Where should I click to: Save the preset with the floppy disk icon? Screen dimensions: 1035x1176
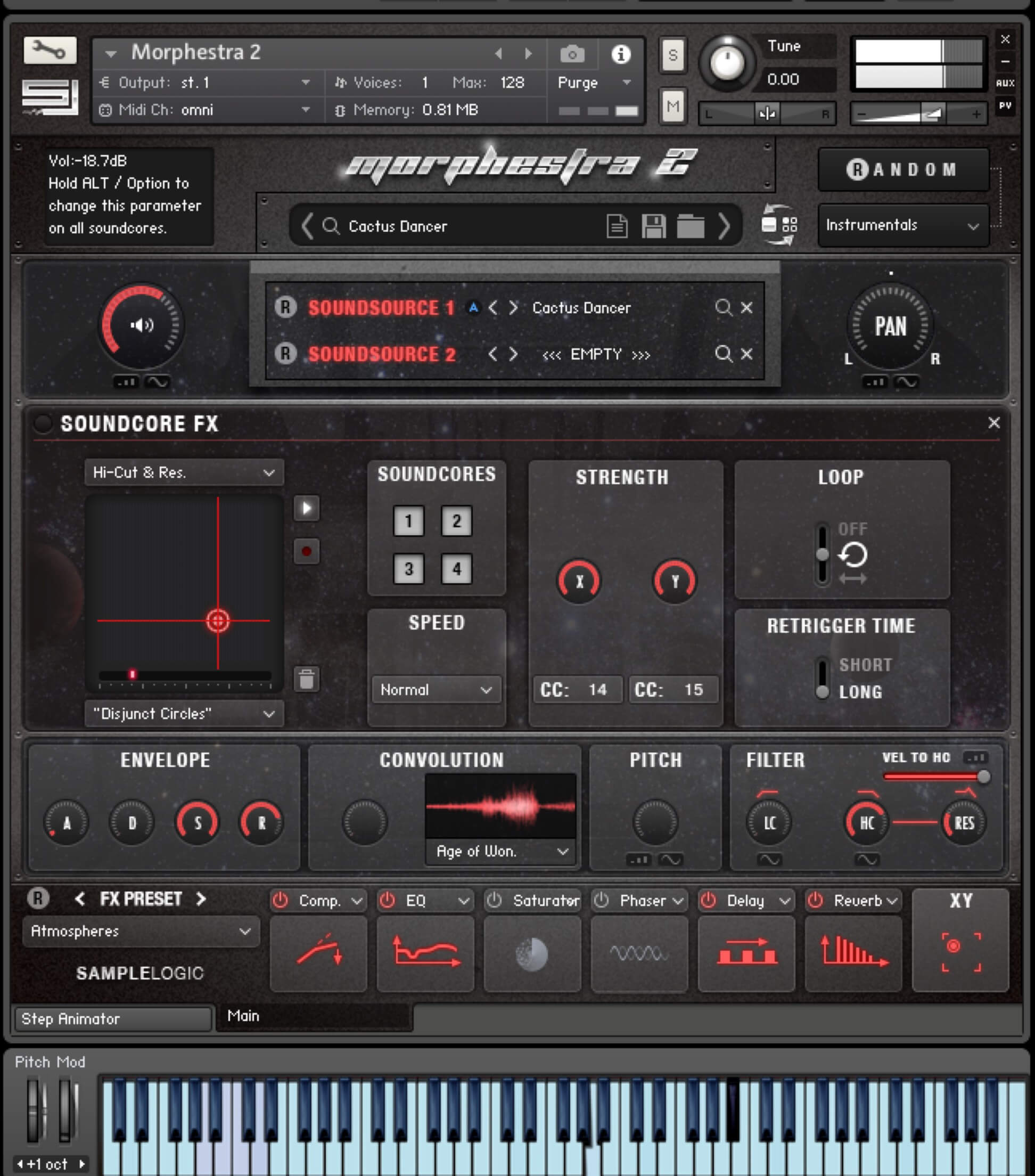pos(654,226)
